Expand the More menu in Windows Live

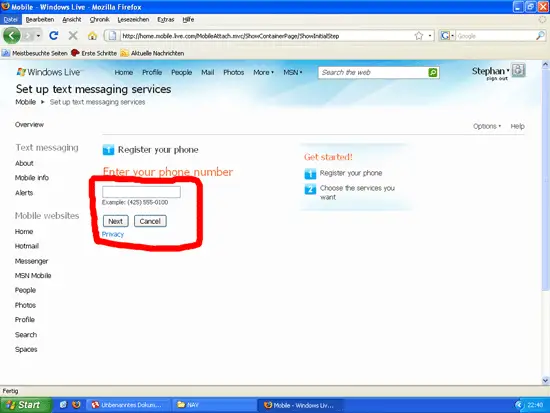pos(263,72)
